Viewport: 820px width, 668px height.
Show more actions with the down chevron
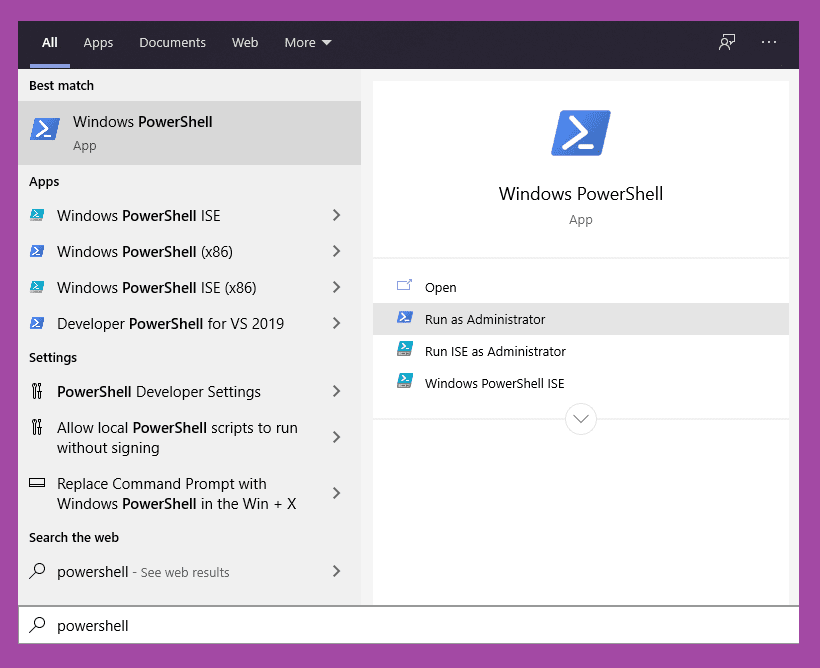(580, 419)
